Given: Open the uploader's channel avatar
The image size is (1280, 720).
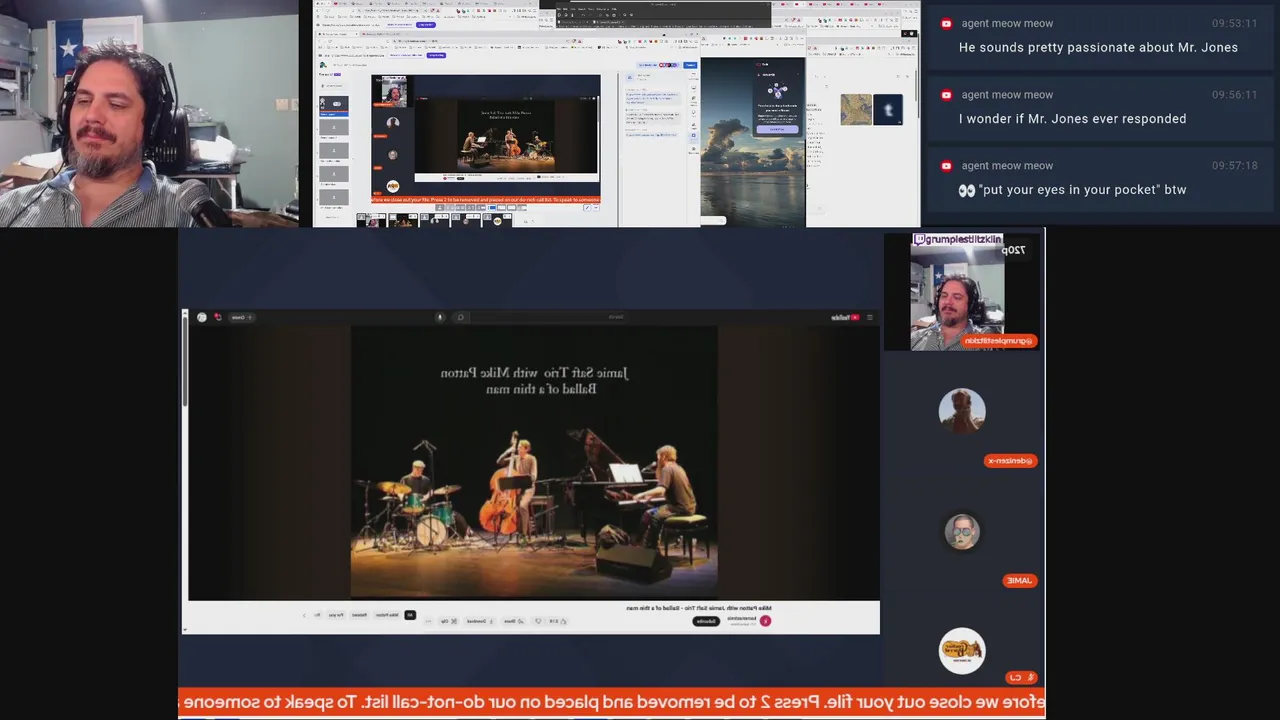Looking at the screenshot, I should click(765, 621).
